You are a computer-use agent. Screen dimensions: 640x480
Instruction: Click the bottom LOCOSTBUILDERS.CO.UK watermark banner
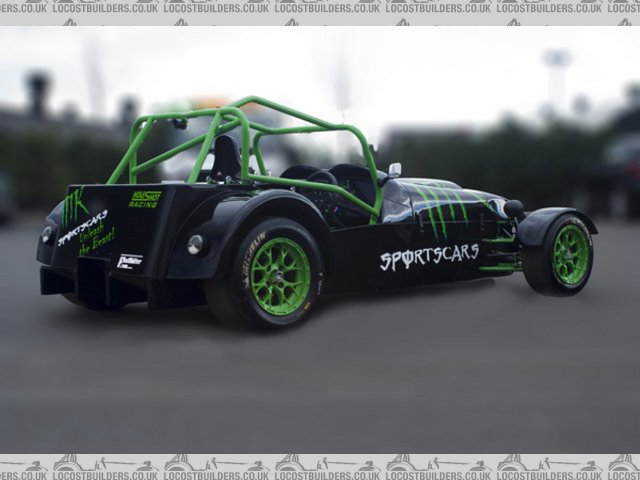(x=320, y=466)
